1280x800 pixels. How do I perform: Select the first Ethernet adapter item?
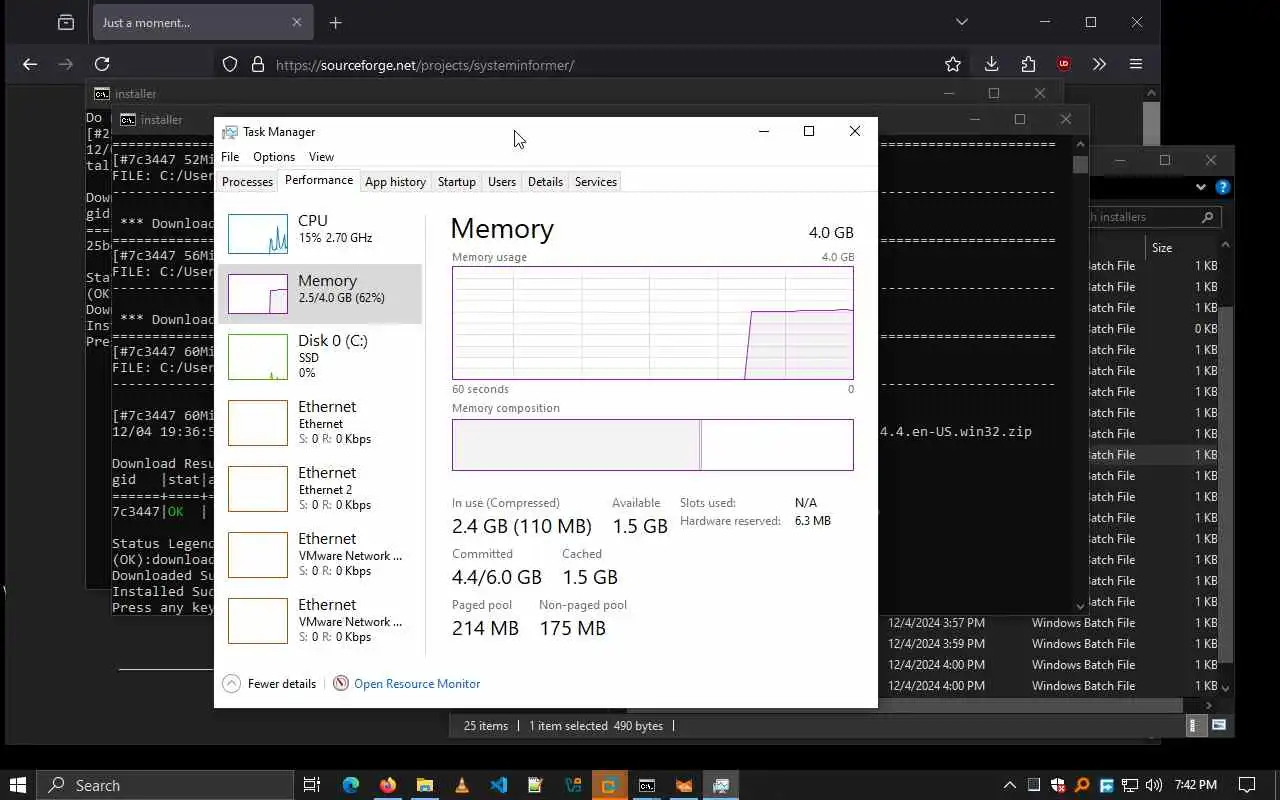[x=320, y=422]
